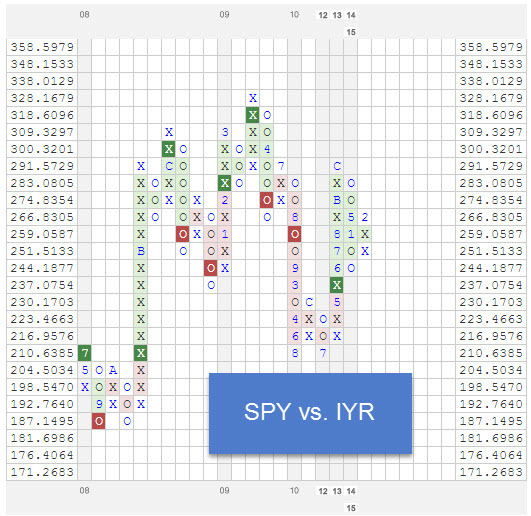This screenshot has height=516, width=531.
Task: Click the SPY vs. IYR title box
Action: click(310, 413)
